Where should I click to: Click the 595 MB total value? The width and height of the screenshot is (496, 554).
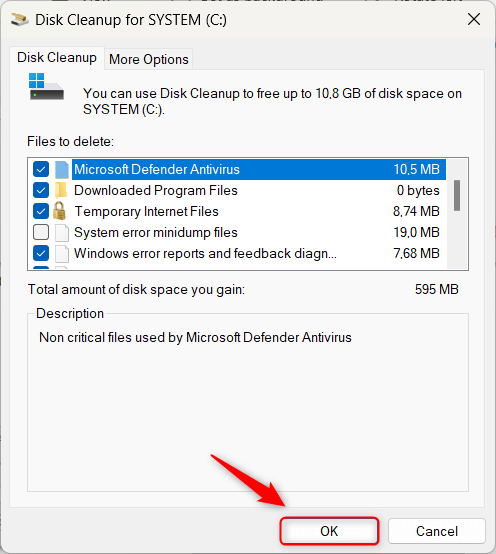436,289
